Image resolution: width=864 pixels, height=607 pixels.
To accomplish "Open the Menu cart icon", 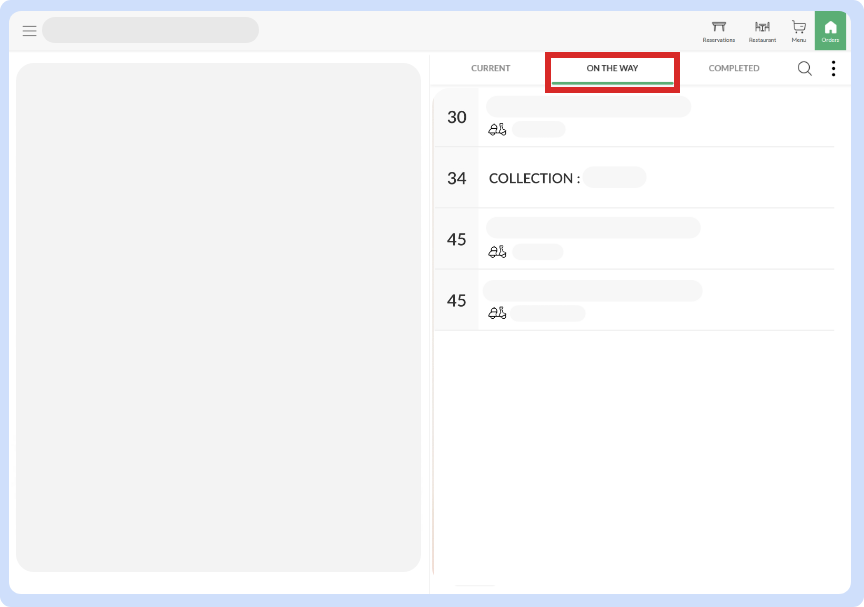I will click(x=799, y=29).
